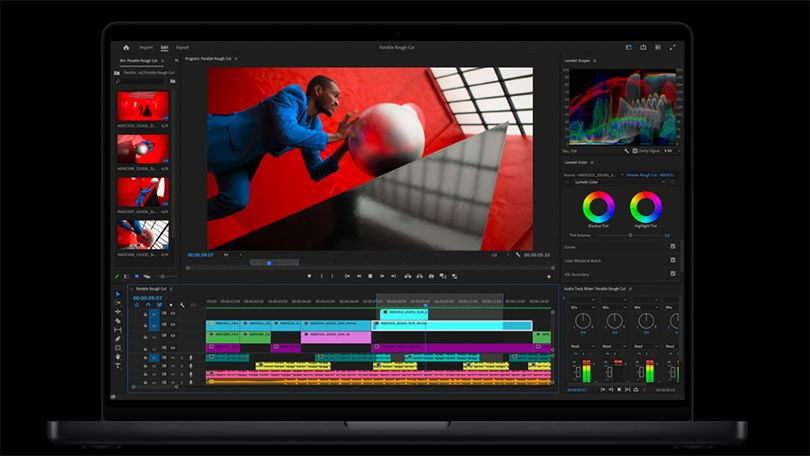Select the Rectangle tool
The height and width of the screenshot is (456, 810).
(x=118, y=348)
